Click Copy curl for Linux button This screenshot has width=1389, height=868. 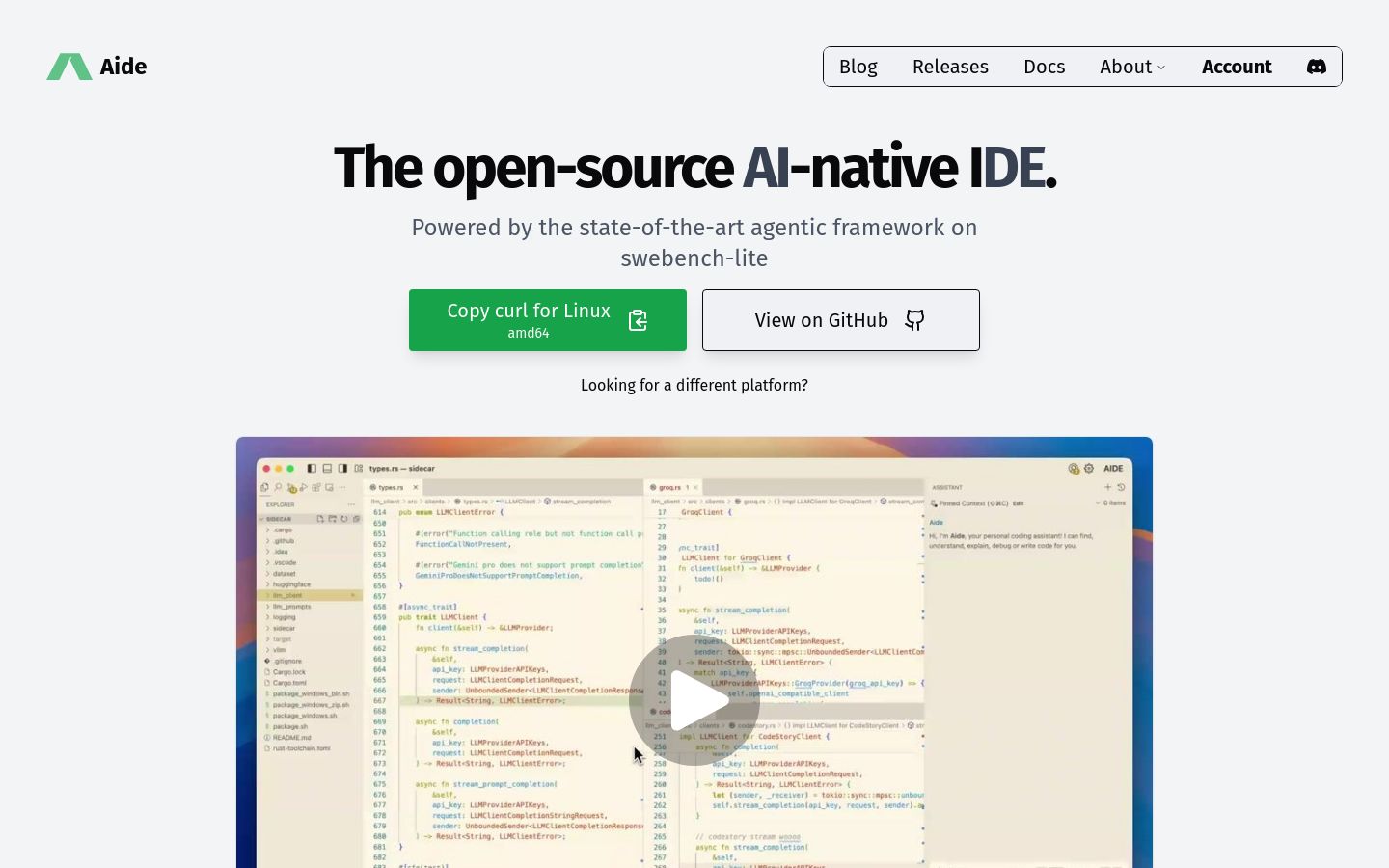(x=548, y=320)
